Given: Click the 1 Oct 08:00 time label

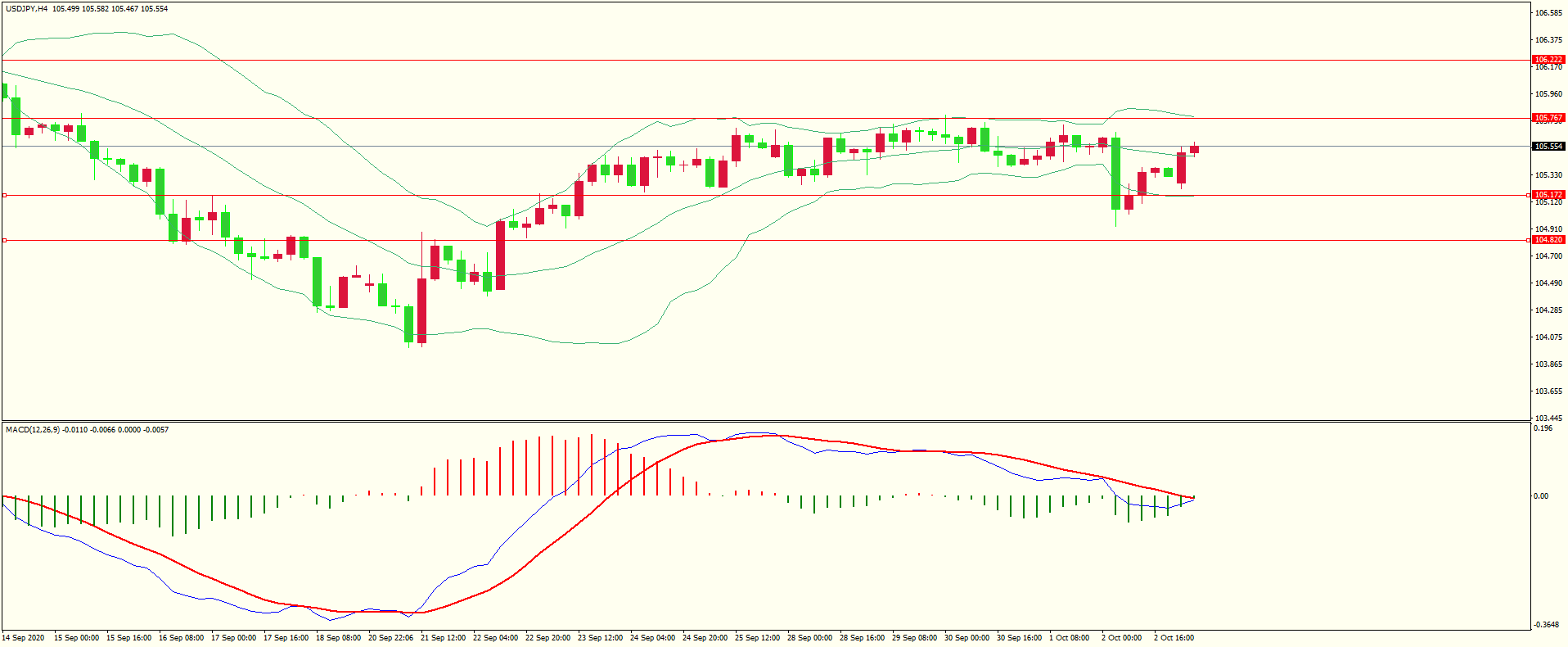Looking at the screenshot, I should click(1069, 638).
